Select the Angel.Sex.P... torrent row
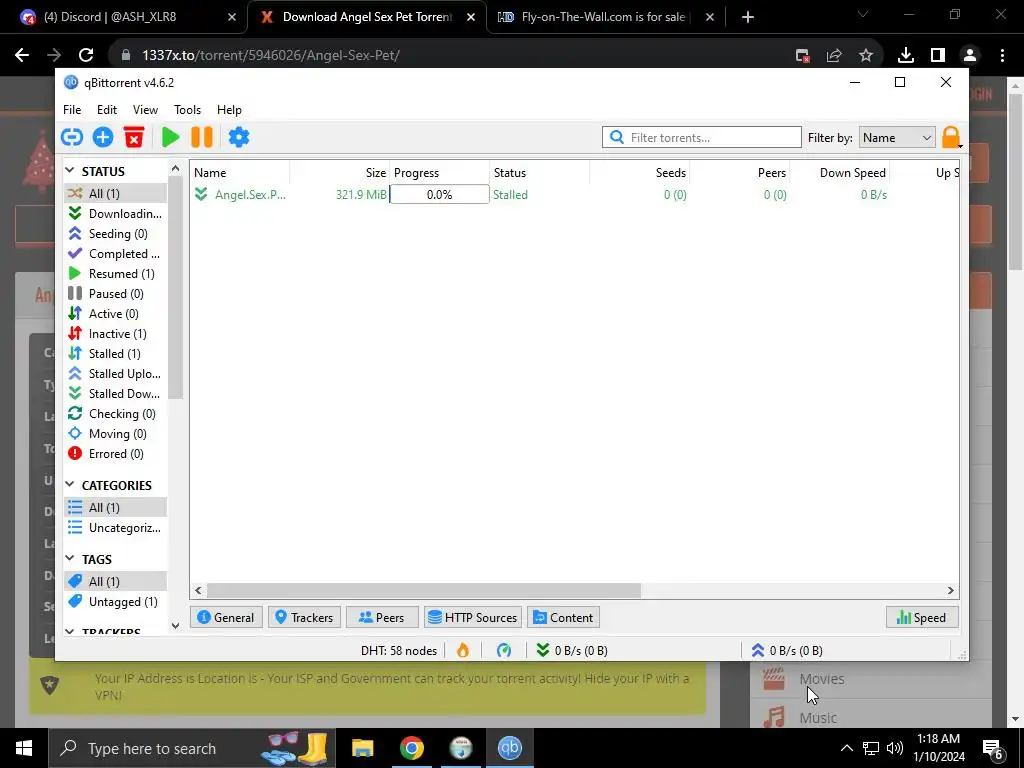Viewport: 1024px width, 768px height. click(x=575, y=195)
